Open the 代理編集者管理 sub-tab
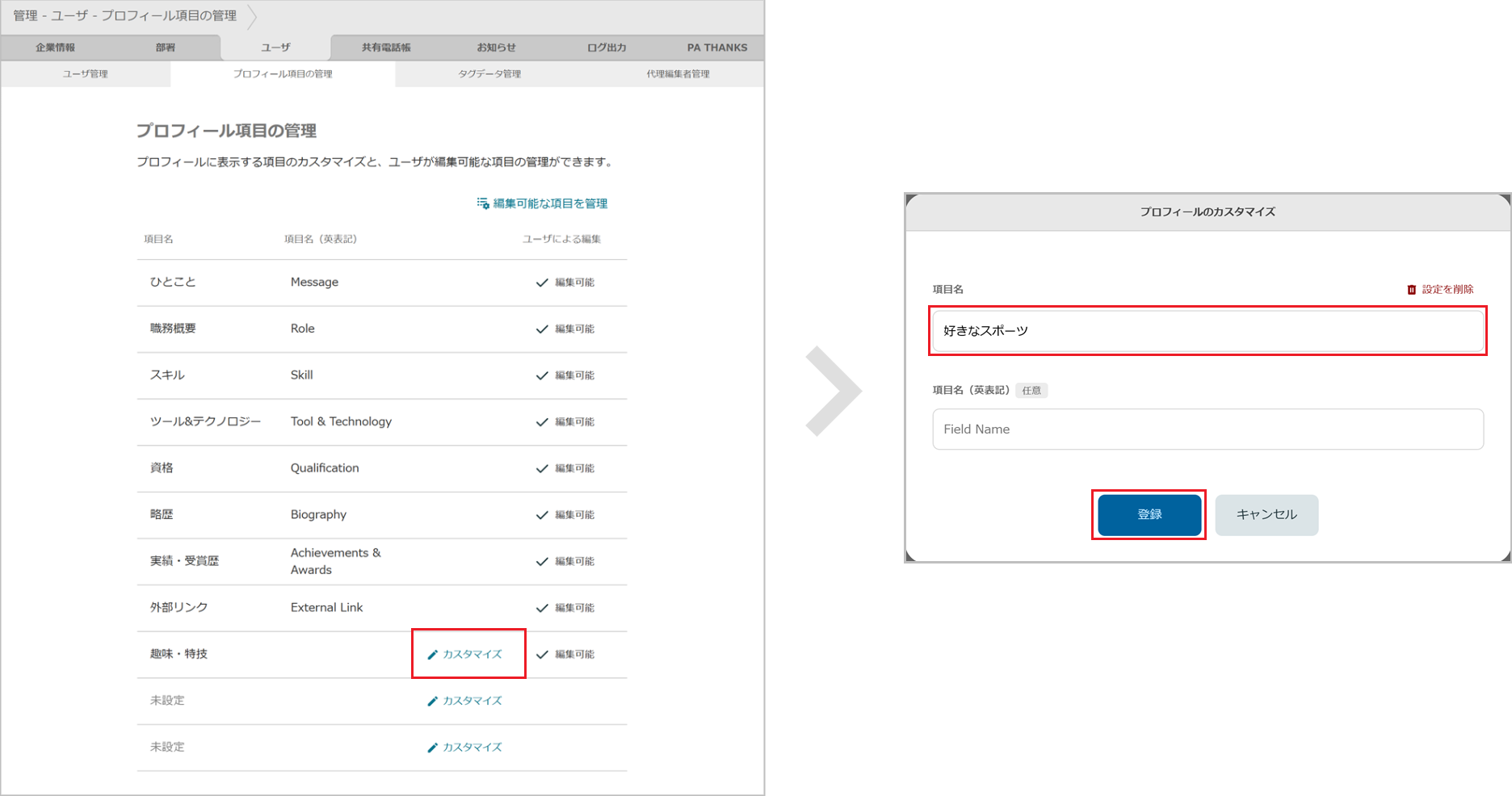This screenshot has width=1512, height=796. coord(678,74)
